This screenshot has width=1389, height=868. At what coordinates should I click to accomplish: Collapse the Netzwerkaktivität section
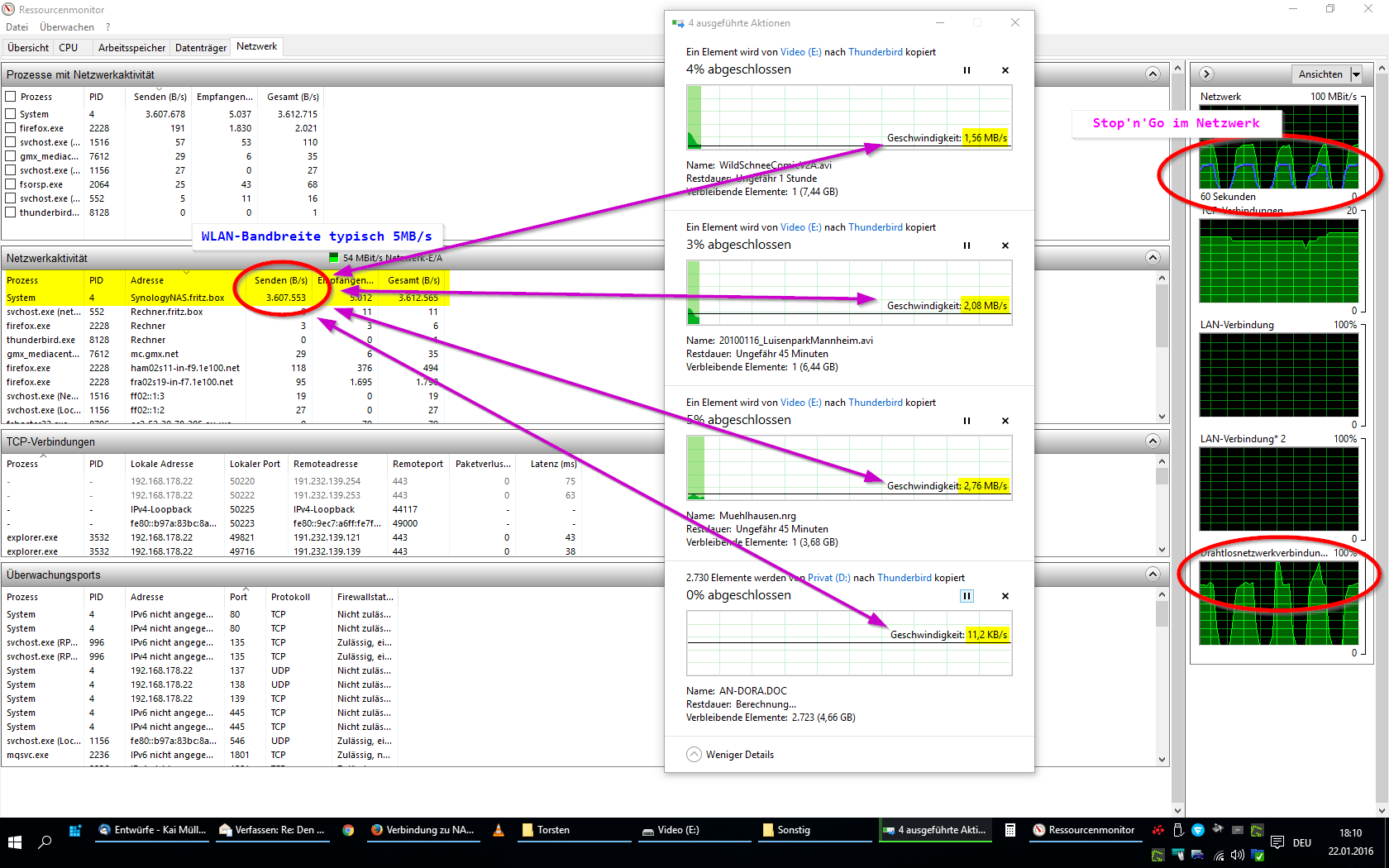(x=1153, y=258)
